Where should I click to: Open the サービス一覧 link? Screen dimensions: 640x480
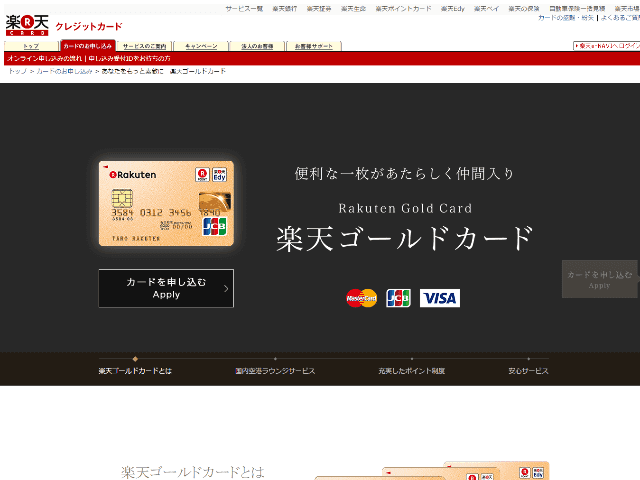244,8
